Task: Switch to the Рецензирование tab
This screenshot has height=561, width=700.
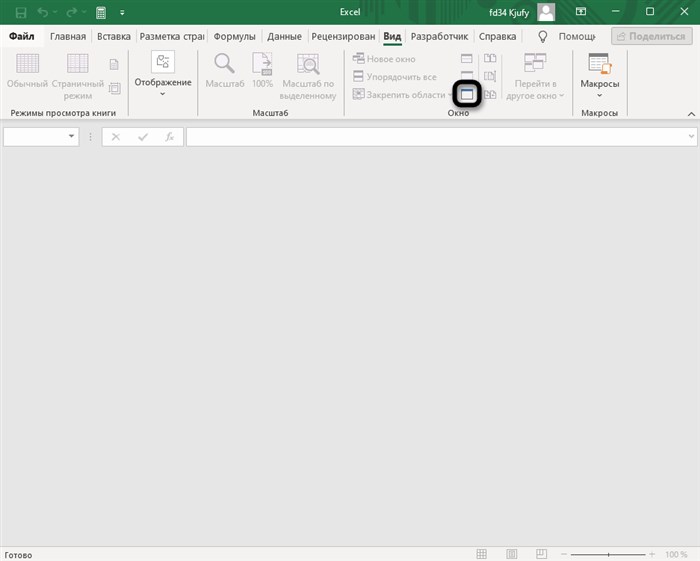Action: 343,36
